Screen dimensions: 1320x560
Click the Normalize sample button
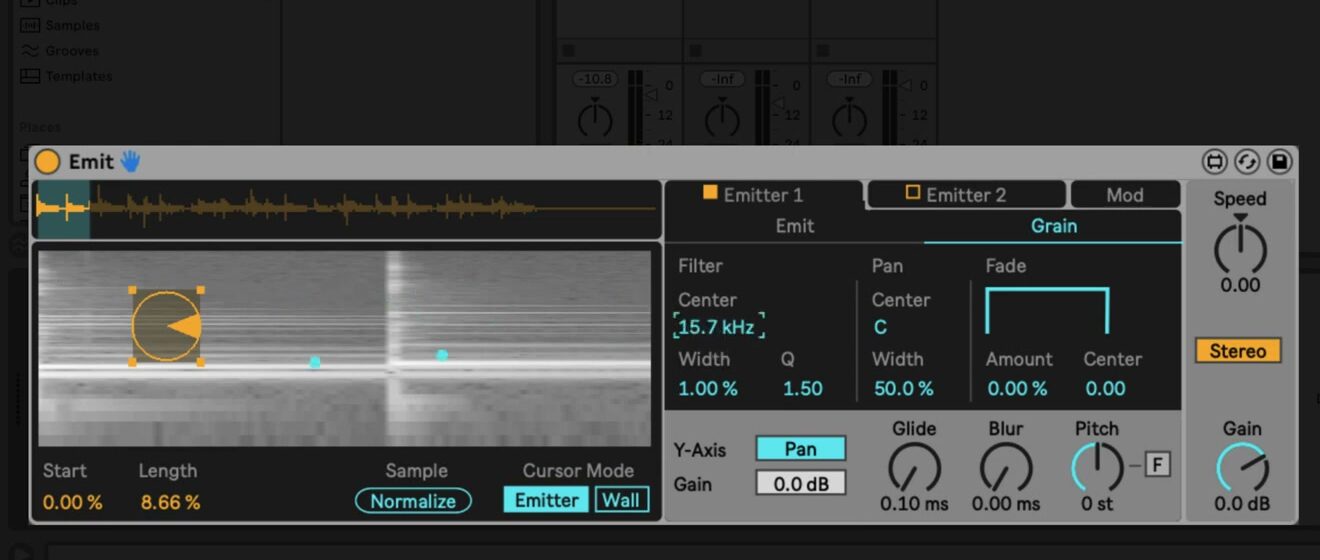[x=413, y=501]
